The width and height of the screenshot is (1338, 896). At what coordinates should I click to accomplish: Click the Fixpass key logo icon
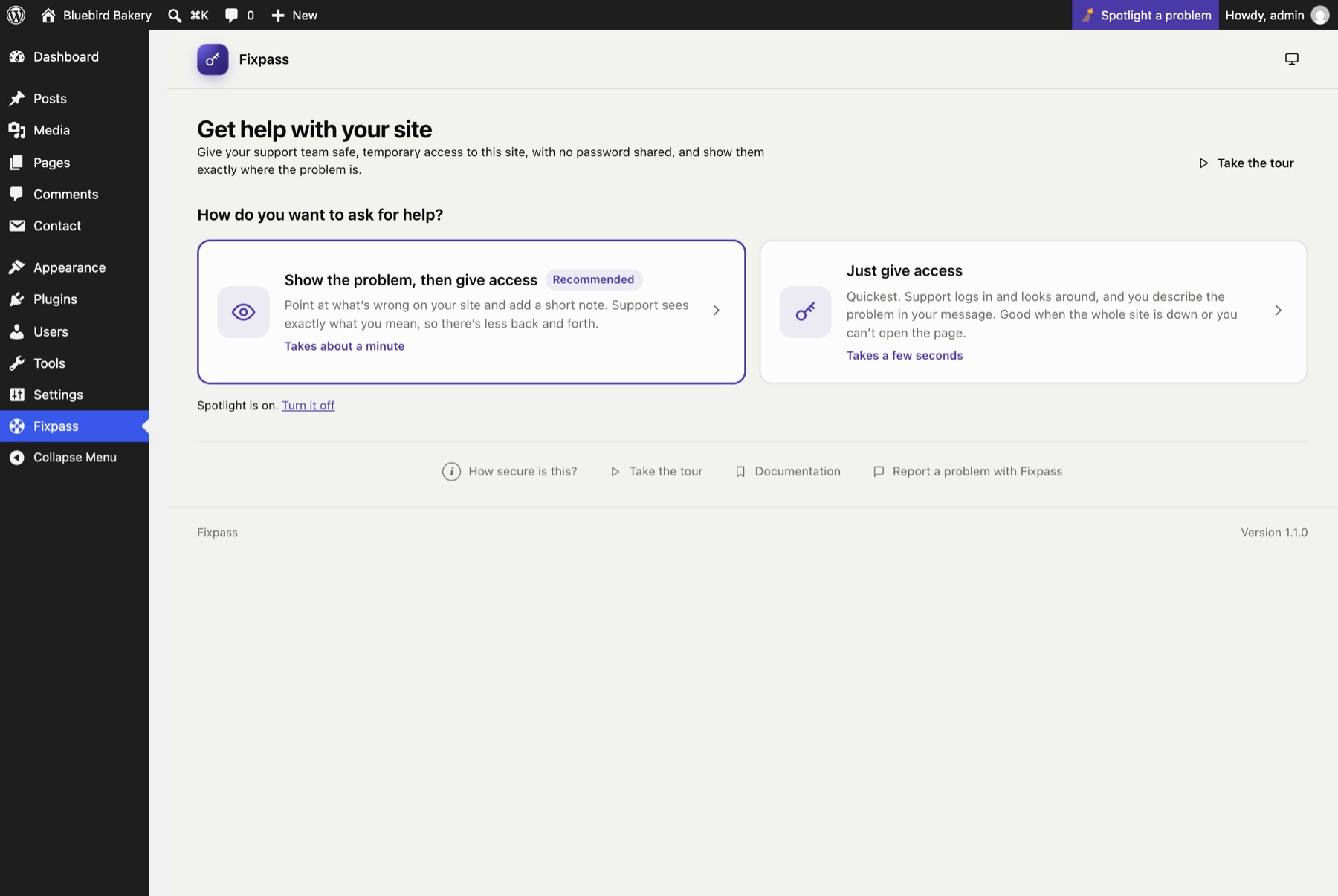[213, 59]
